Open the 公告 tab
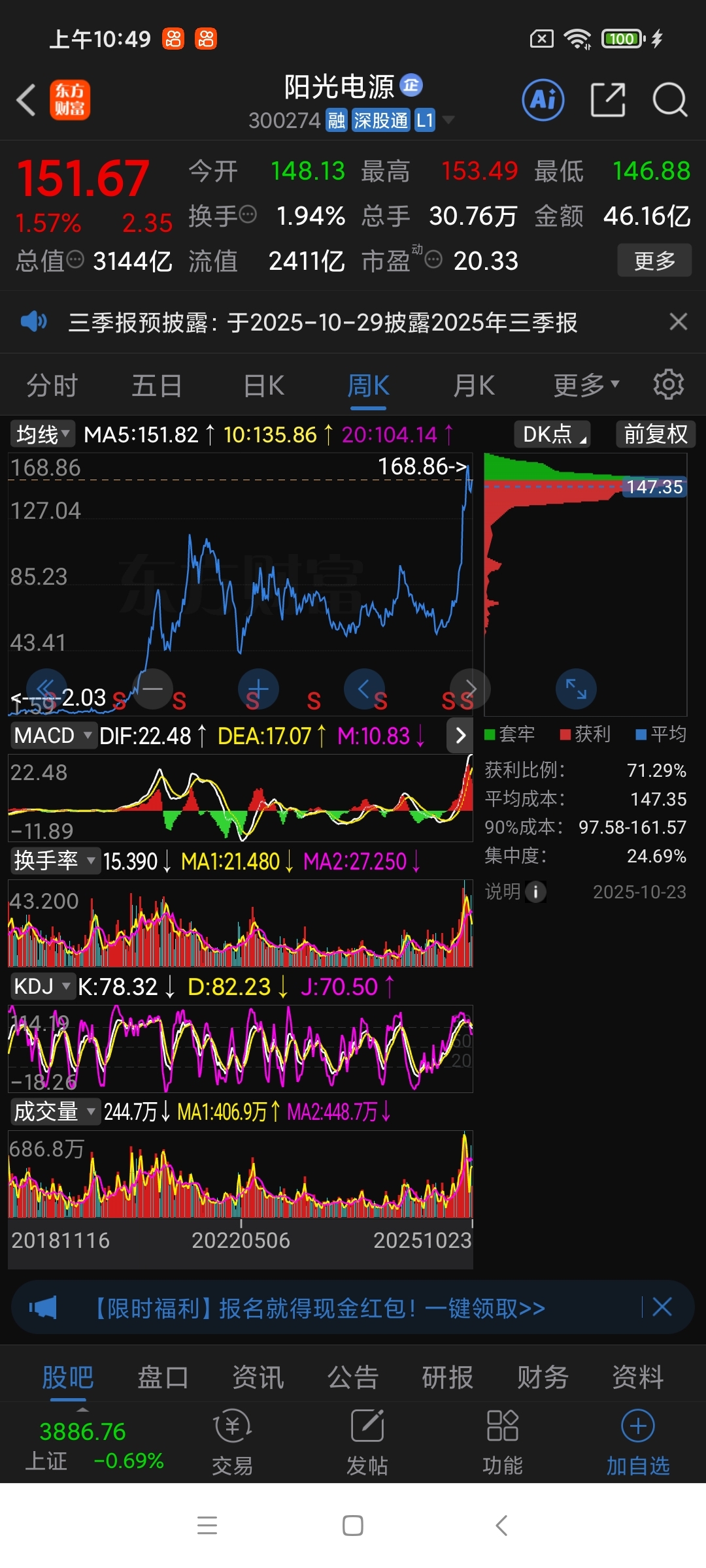706x1568 pixels. (x=353, y=1377)
